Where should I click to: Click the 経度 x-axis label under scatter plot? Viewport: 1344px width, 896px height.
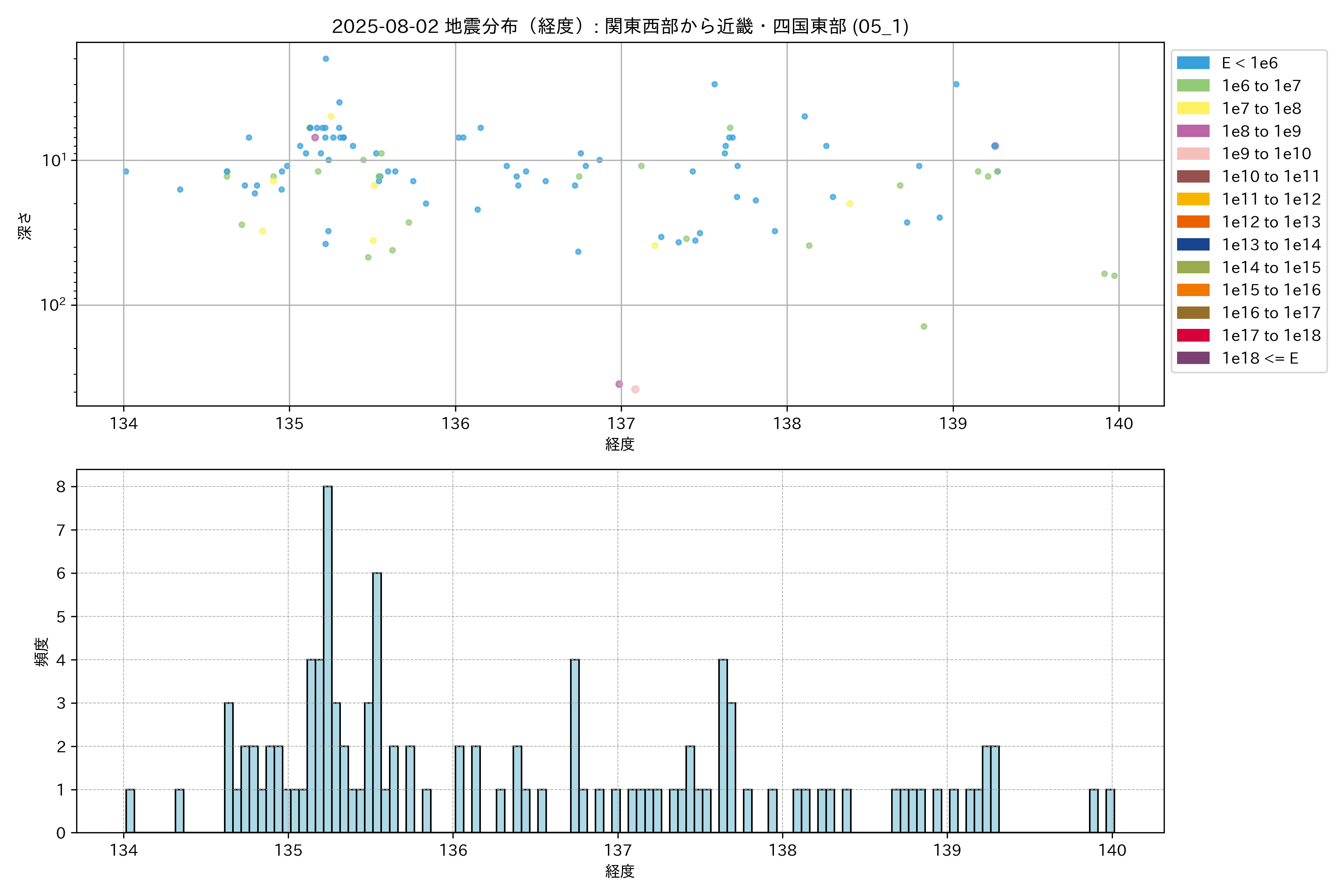(620, 444)
